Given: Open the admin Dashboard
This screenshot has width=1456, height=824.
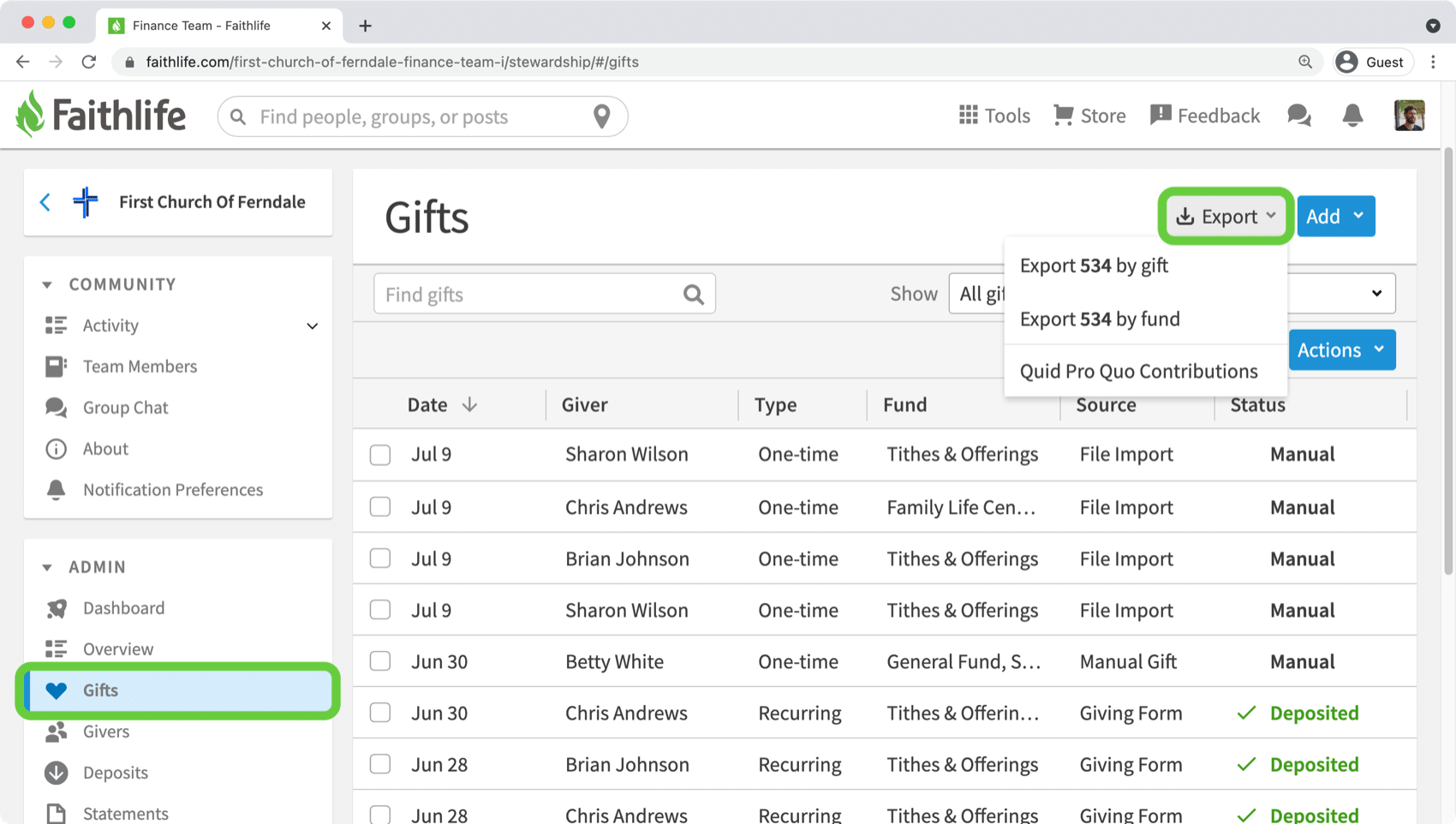Looking at the screenshot, I should coord(123,608).
